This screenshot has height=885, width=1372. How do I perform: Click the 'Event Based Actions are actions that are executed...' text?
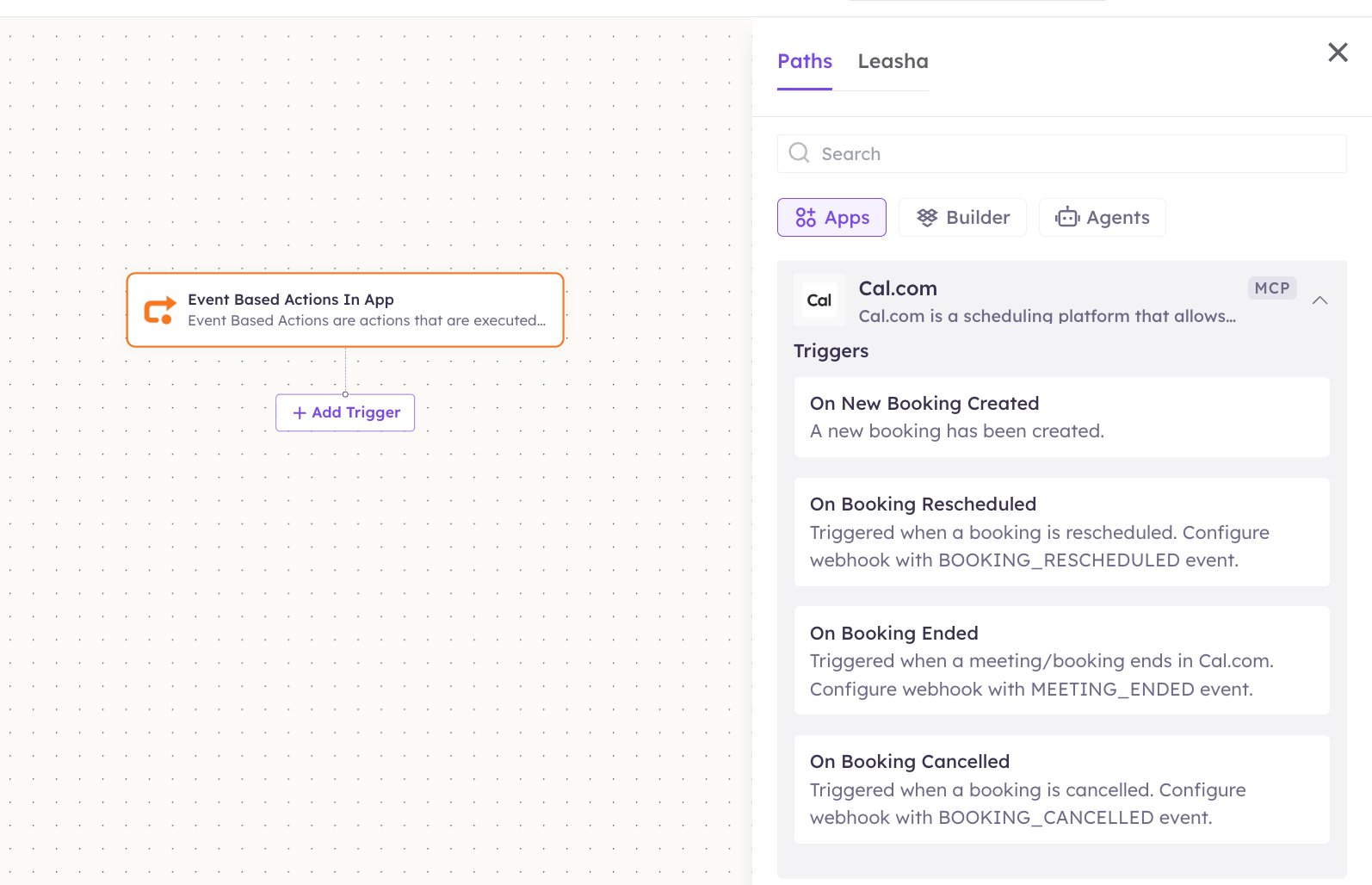(x=367, y=320)
